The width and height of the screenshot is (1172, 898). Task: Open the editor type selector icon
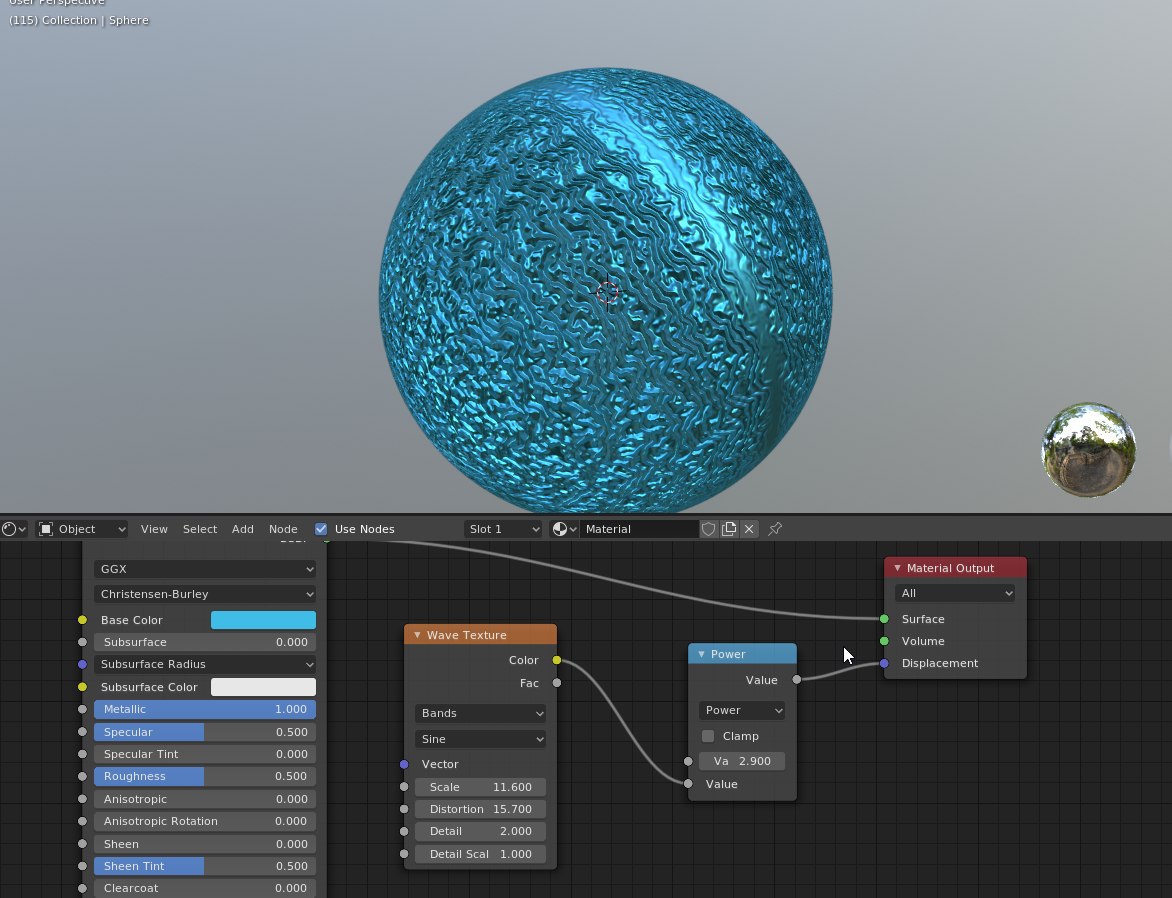[x=14, y=529]
